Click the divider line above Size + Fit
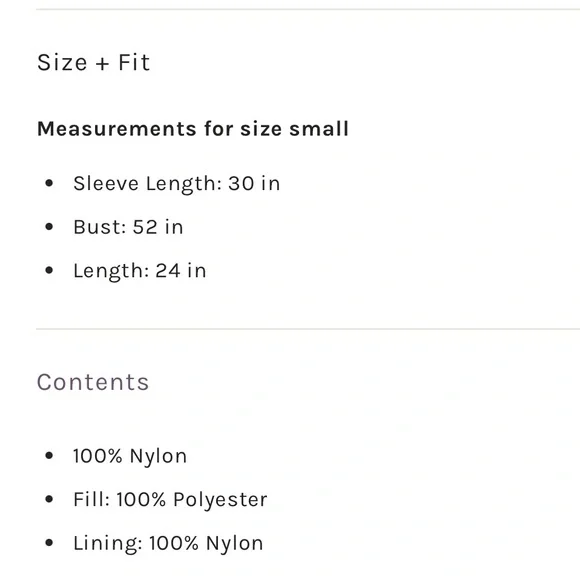580x580 pixels. 308,9
